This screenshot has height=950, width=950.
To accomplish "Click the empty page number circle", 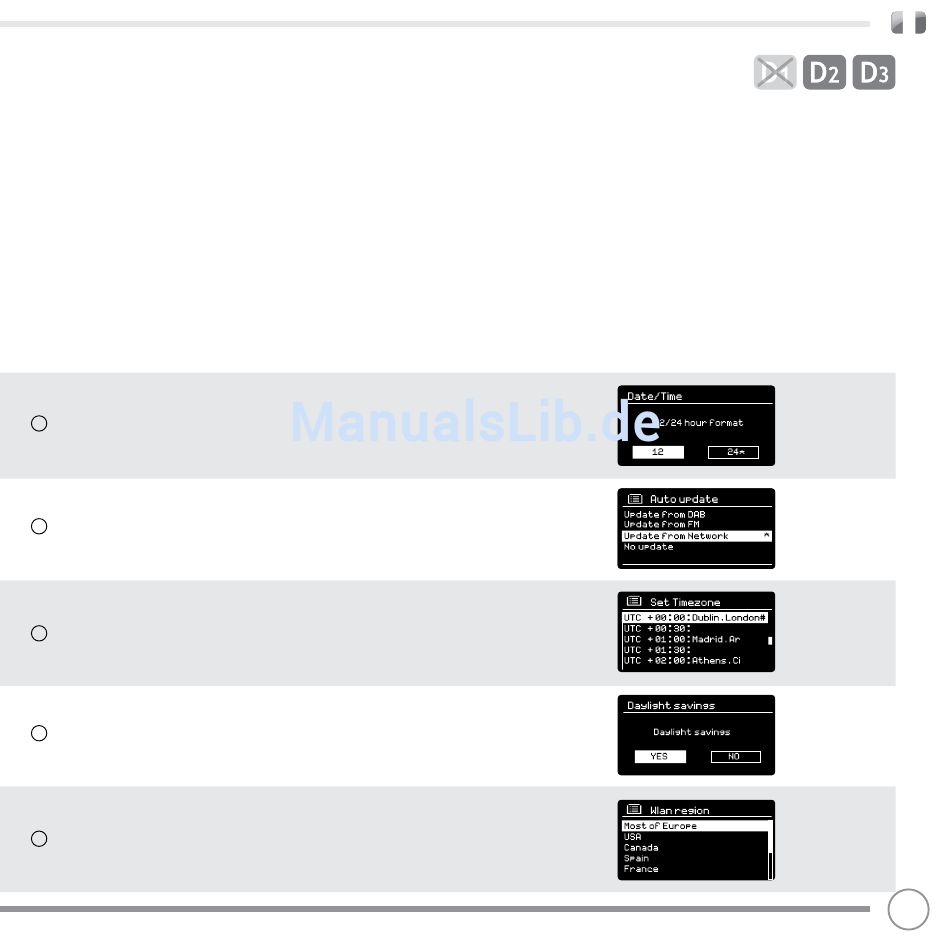I will pos(908,909).
